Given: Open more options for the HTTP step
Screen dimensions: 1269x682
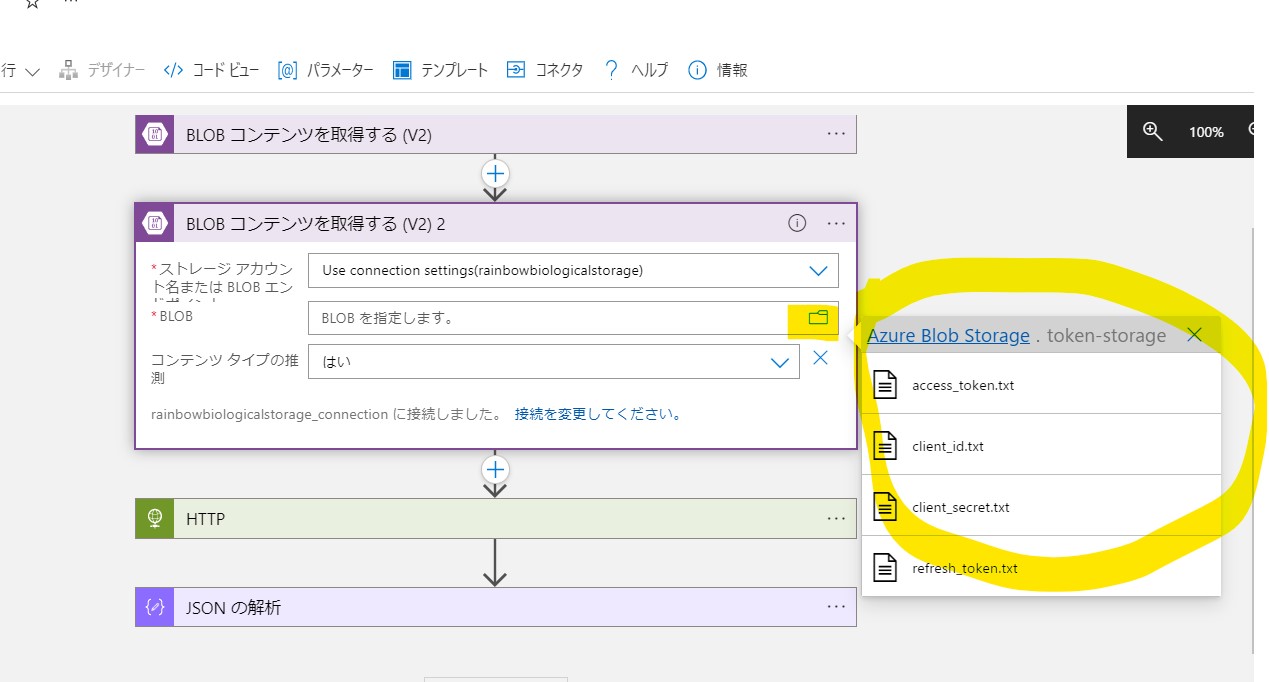Looking at the screenshot, I should 836,519.
